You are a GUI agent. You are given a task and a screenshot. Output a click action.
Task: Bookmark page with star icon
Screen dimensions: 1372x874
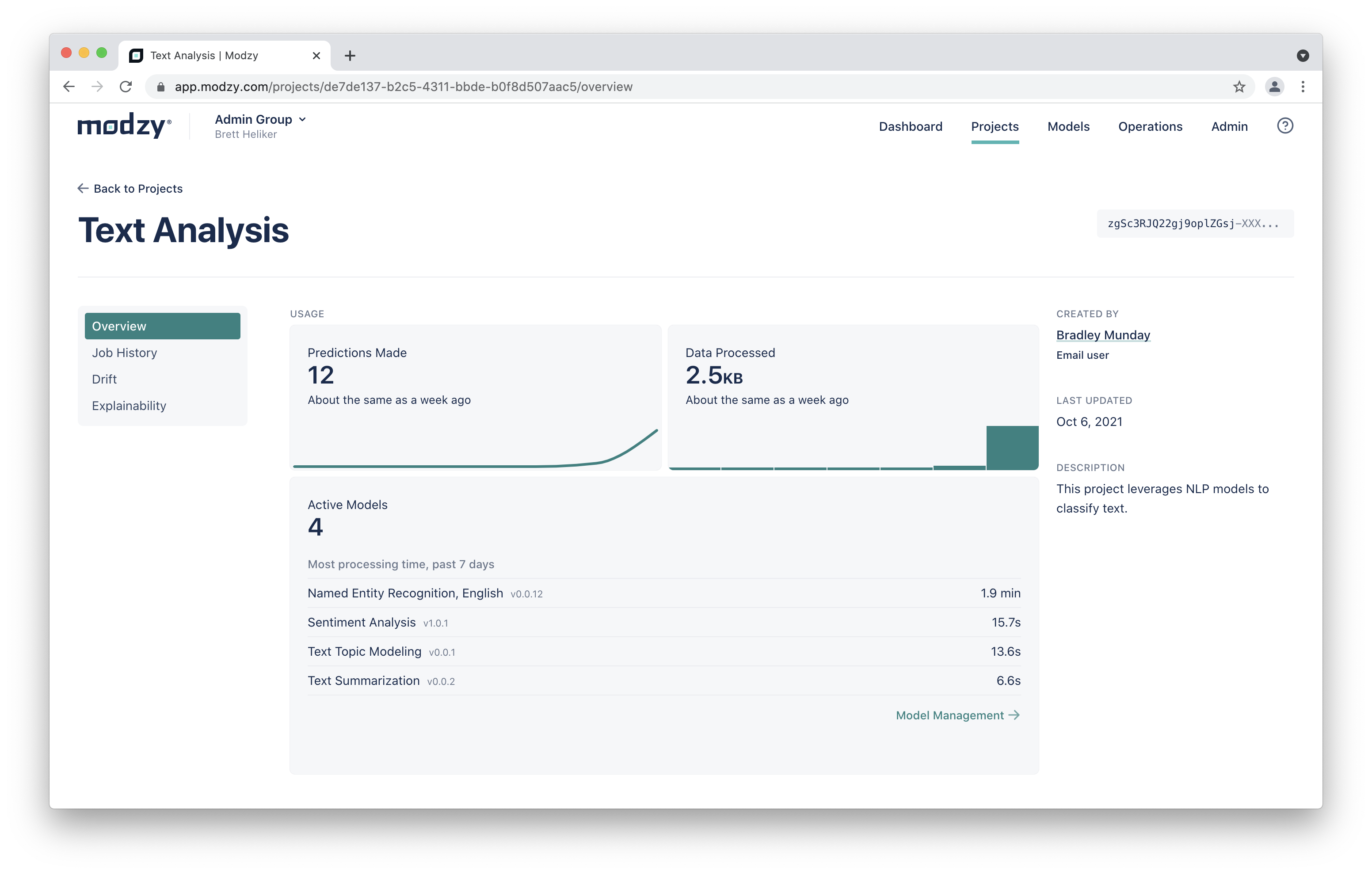click(x=1239, y=87)
